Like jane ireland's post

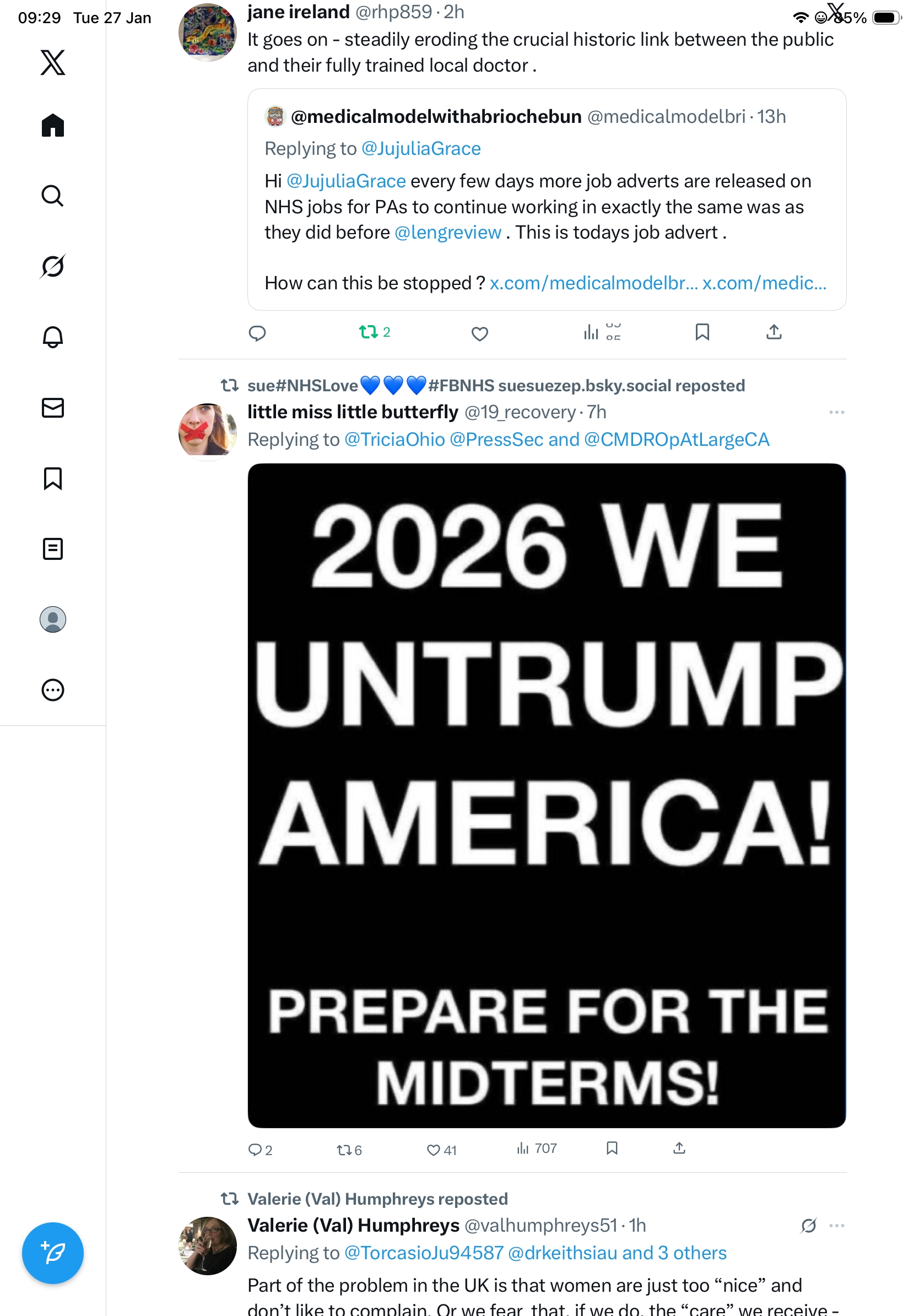point(479,333)
